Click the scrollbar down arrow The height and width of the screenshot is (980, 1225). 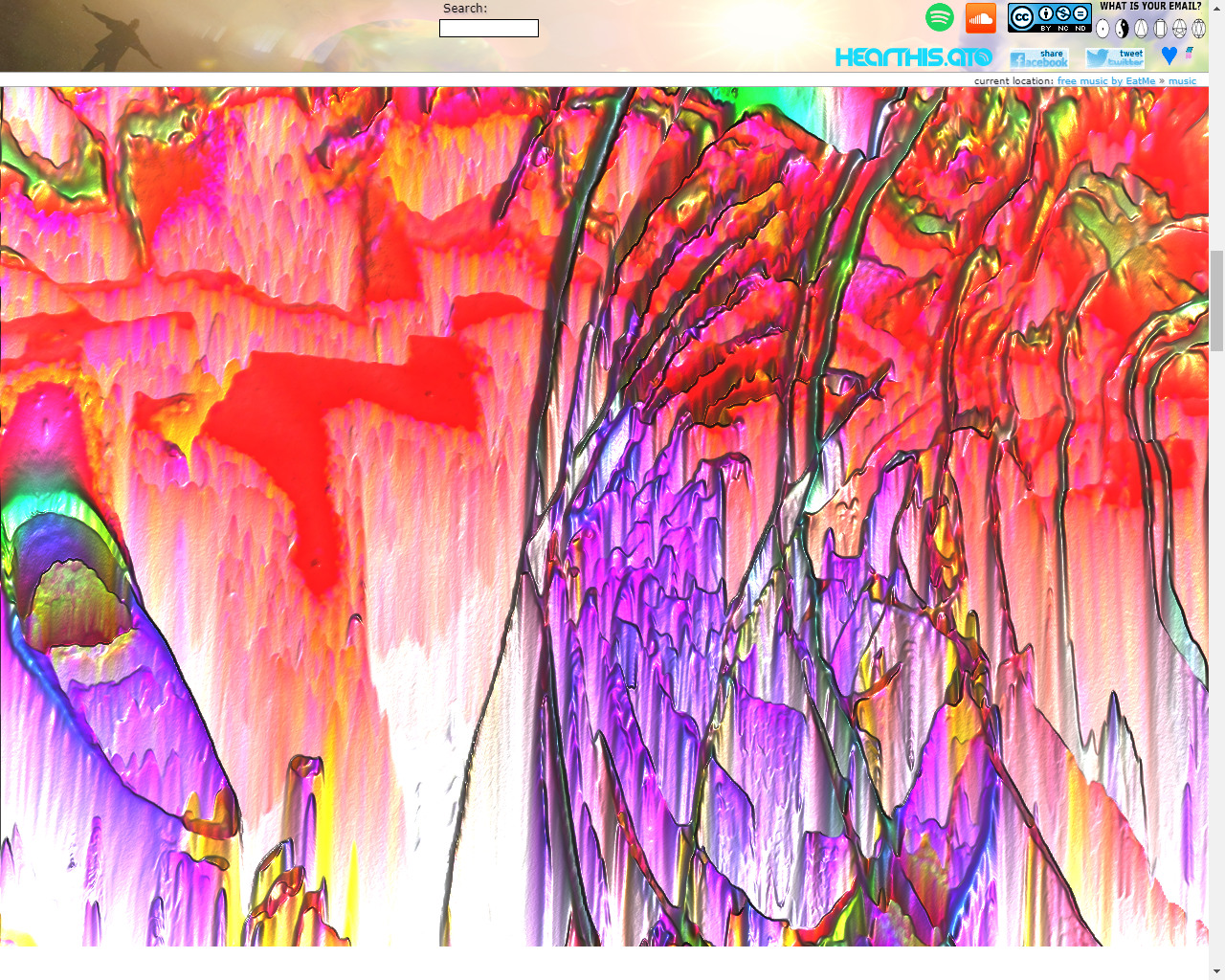coord(1217,972)
